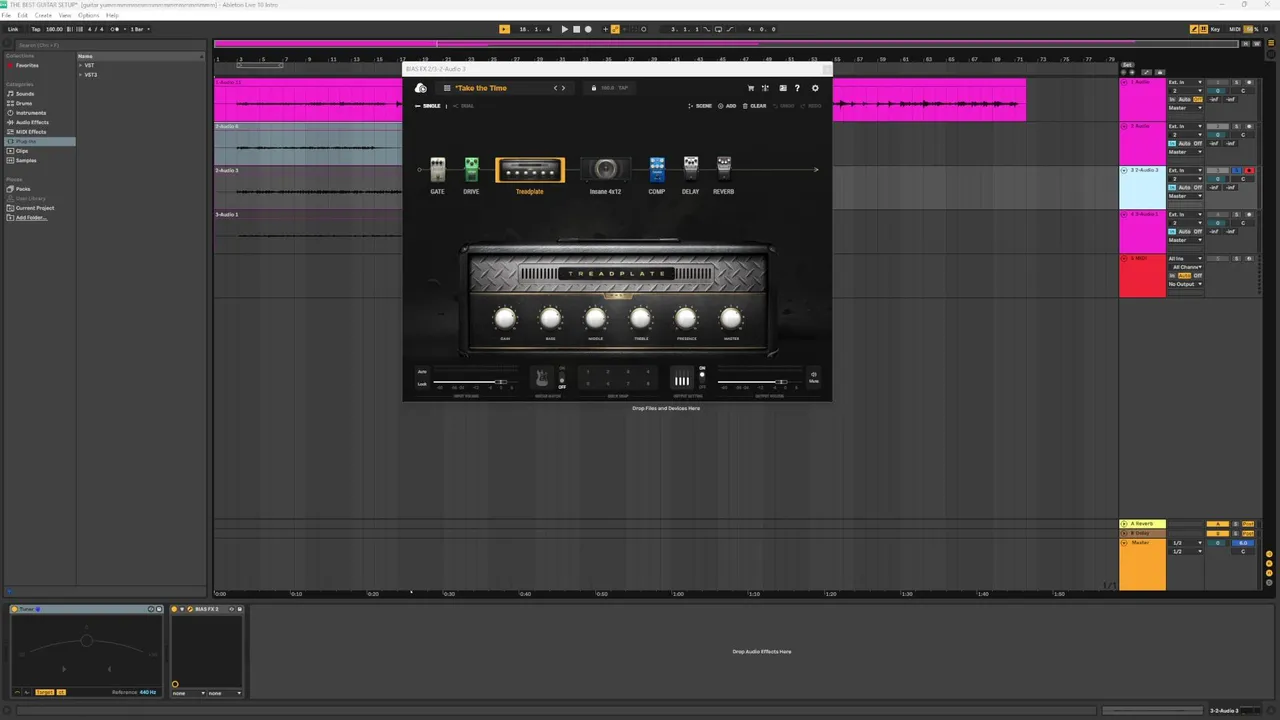The width and height of the screenshot is (1280, 720).
Task: Open the preset list grid icon
Action: [x=447, y=88]
